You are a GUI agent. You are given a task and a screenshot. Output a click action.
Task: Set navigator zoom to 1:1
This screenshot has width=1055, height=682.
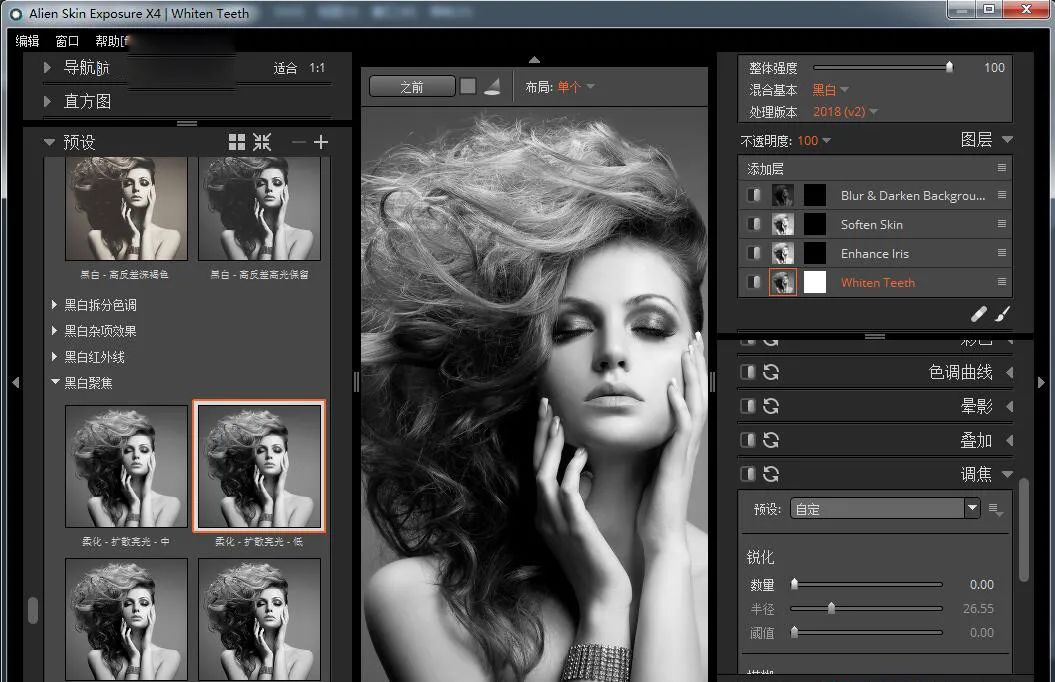pos(317,68)
